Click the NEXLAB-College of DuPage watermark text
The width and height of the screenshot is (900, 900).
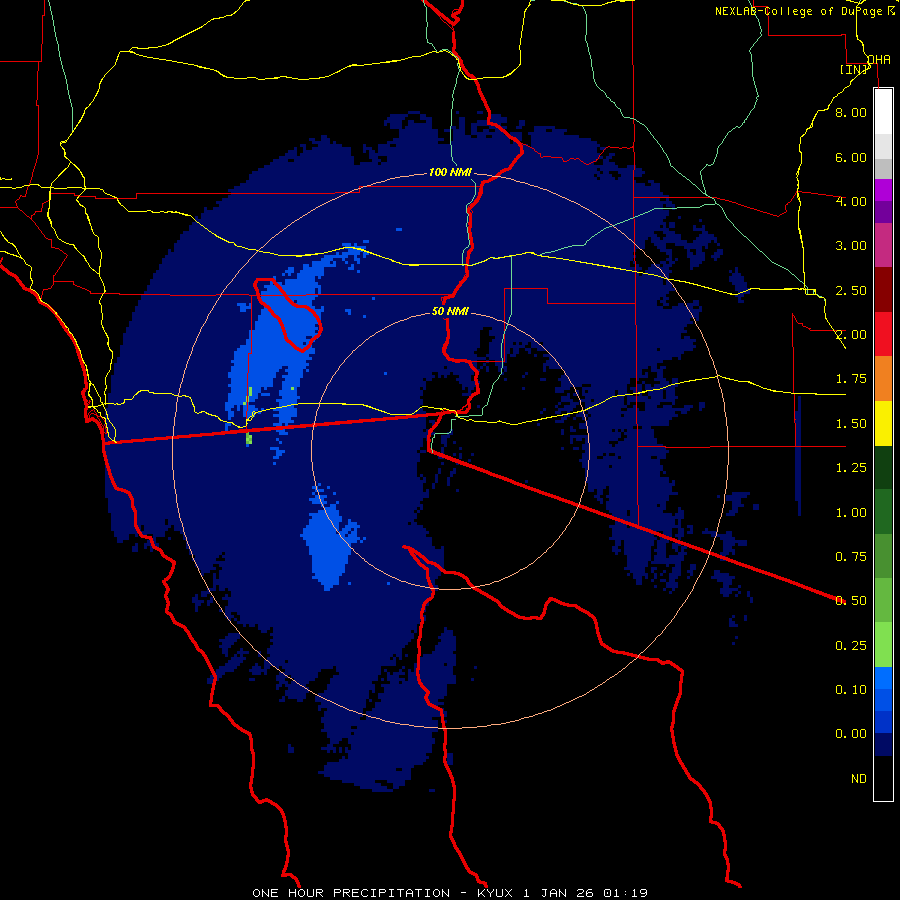804,11
